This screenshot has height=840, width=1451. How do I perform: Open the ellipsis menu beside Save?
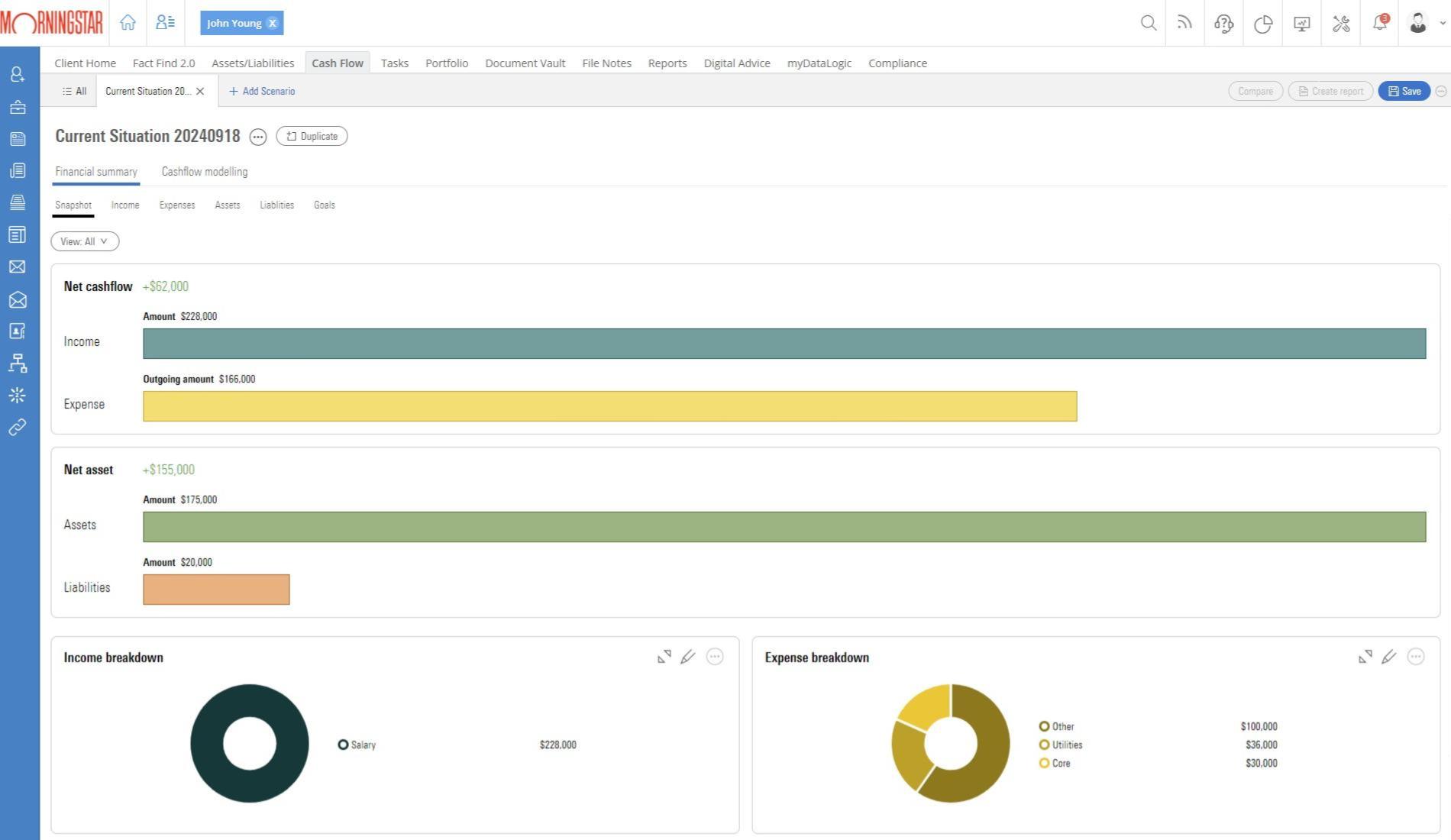point(1440,91)
